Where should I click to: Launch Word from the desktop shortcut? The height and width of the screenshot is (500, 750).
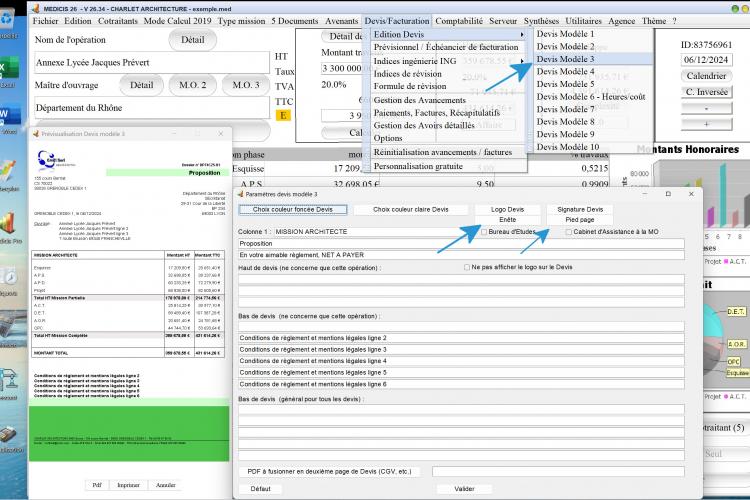9,113
